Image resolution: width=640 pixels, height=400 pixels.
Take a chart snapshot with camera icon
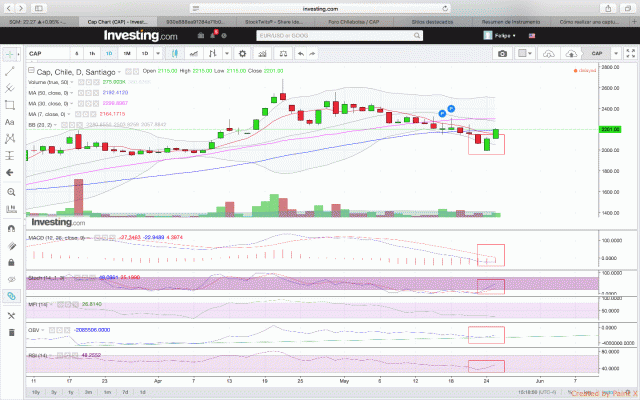(502, 53)
